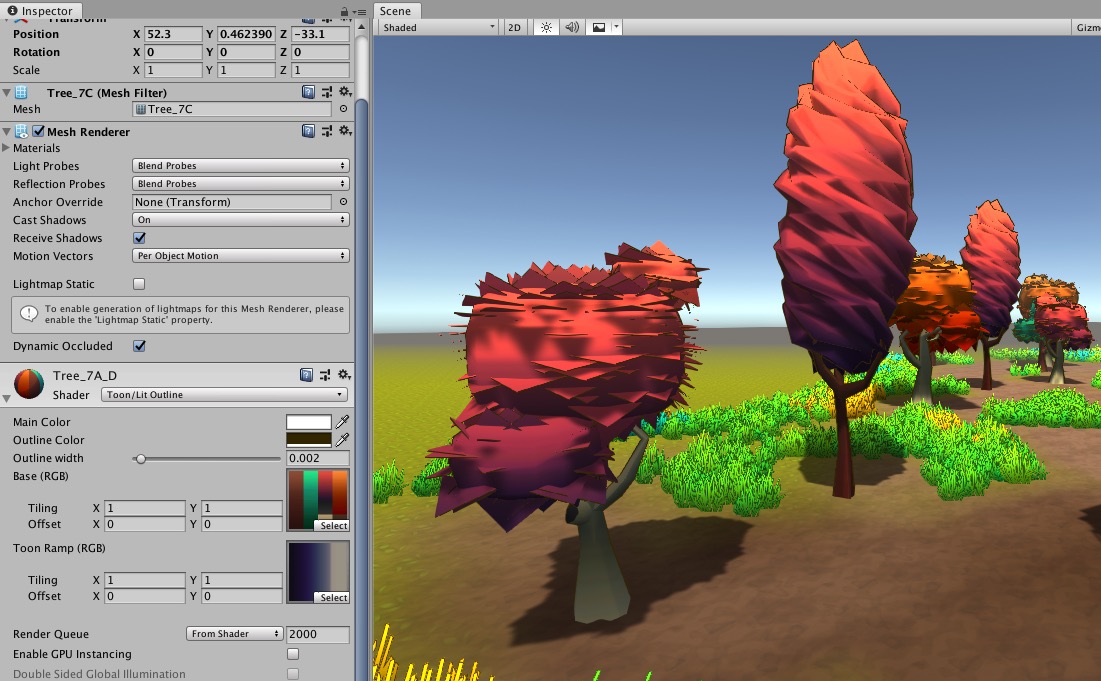Open scene effects dropdown arrow
1101x681 pixels.
616,27
